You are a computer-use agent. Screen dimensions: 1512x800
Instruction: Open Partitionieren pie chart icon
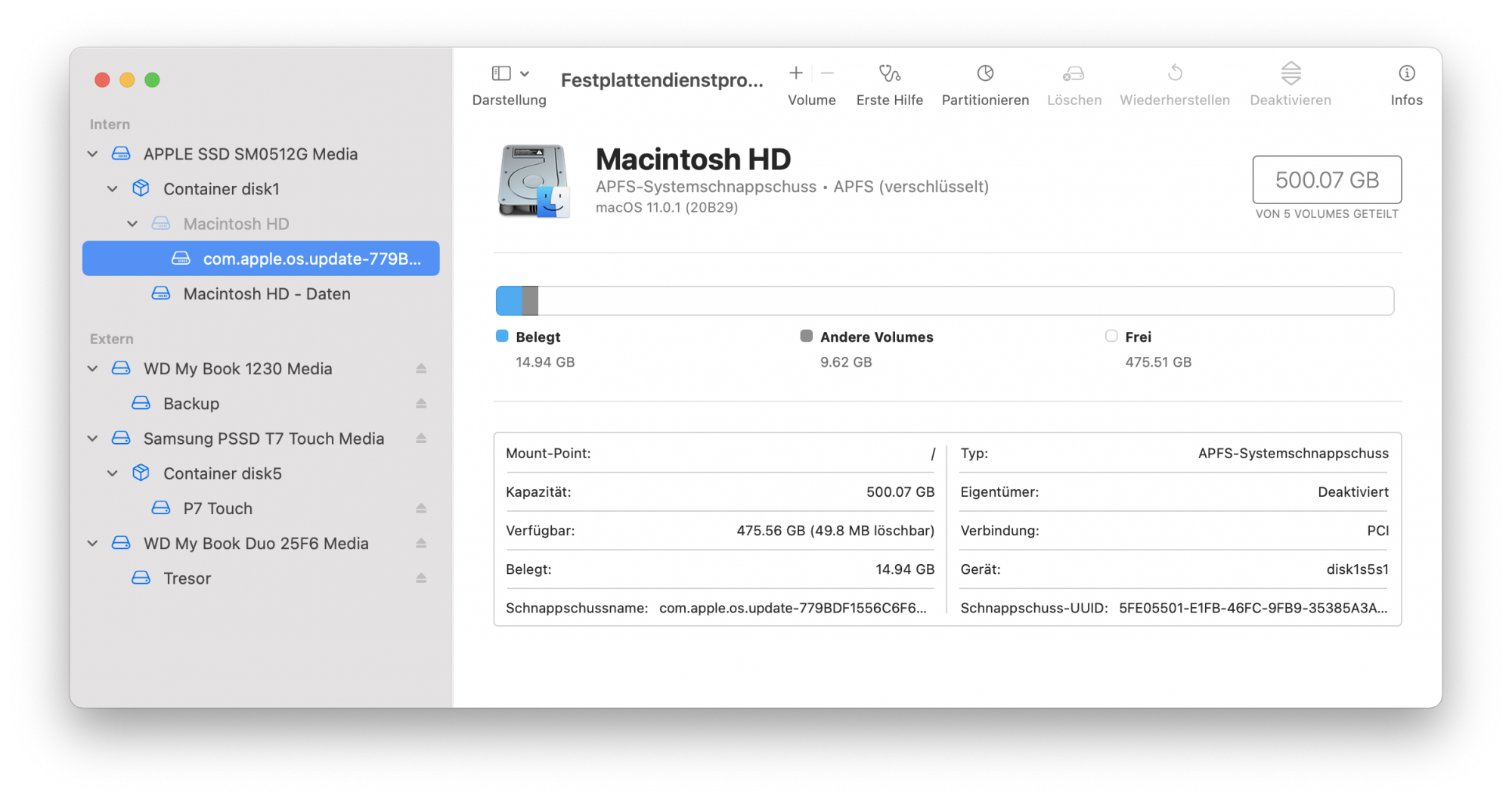coord(985,73)
